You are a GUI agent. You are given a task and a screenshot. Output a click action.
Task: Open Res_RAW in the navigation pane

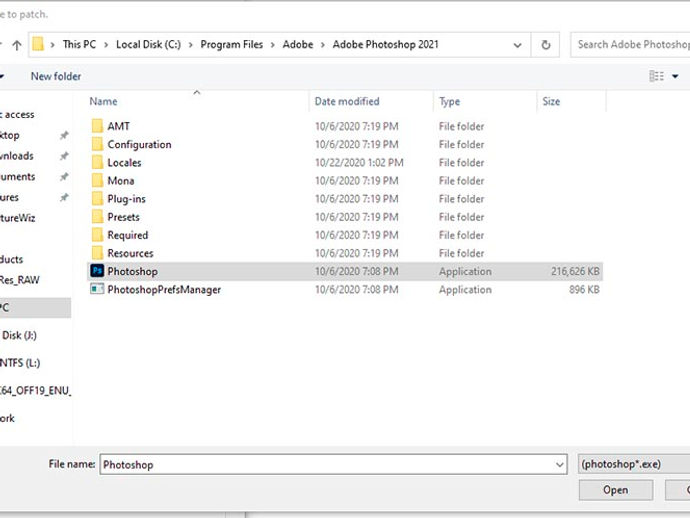[19, 280]
